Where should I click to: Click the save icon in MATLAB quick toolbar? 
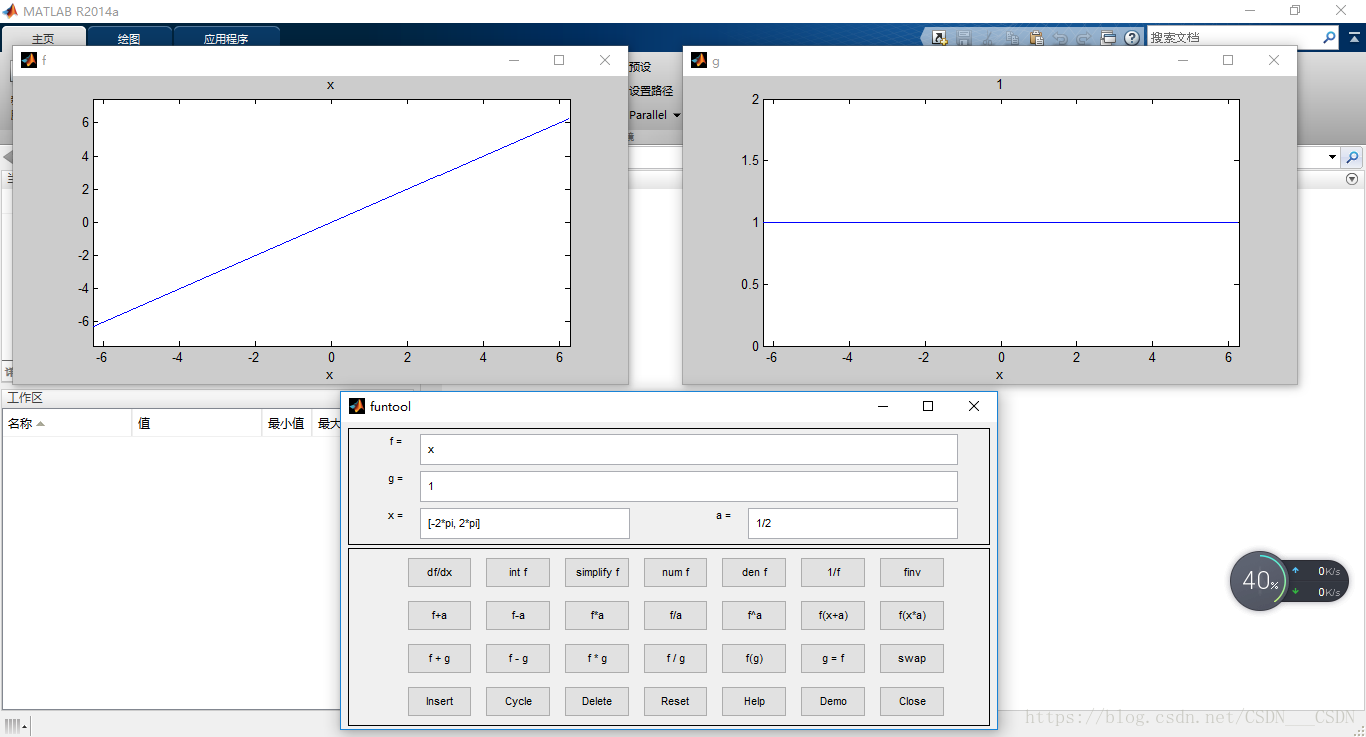(x=964, y=38)
